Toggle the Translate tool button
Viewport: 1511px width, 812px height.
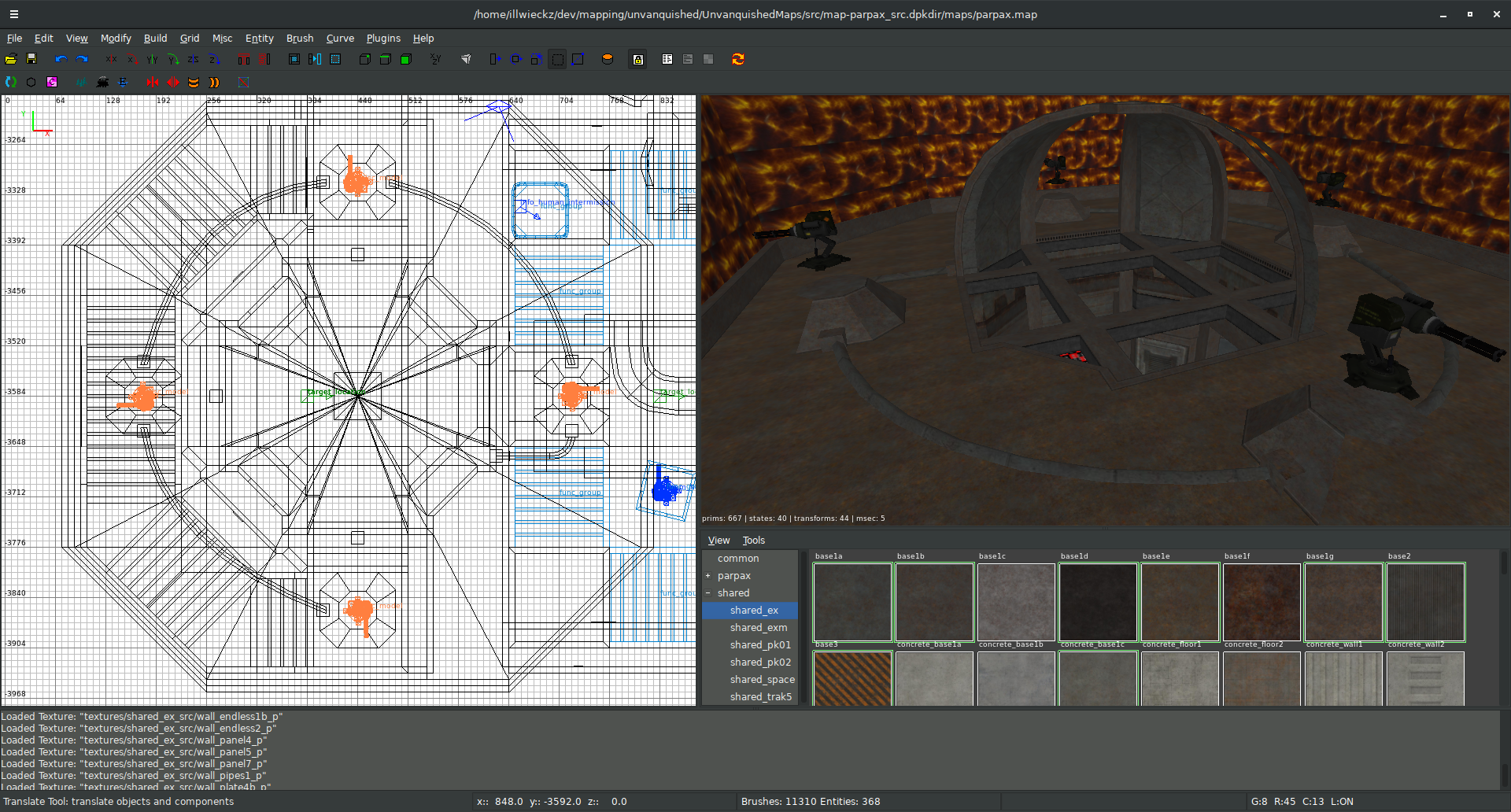(x=495, y=59)
